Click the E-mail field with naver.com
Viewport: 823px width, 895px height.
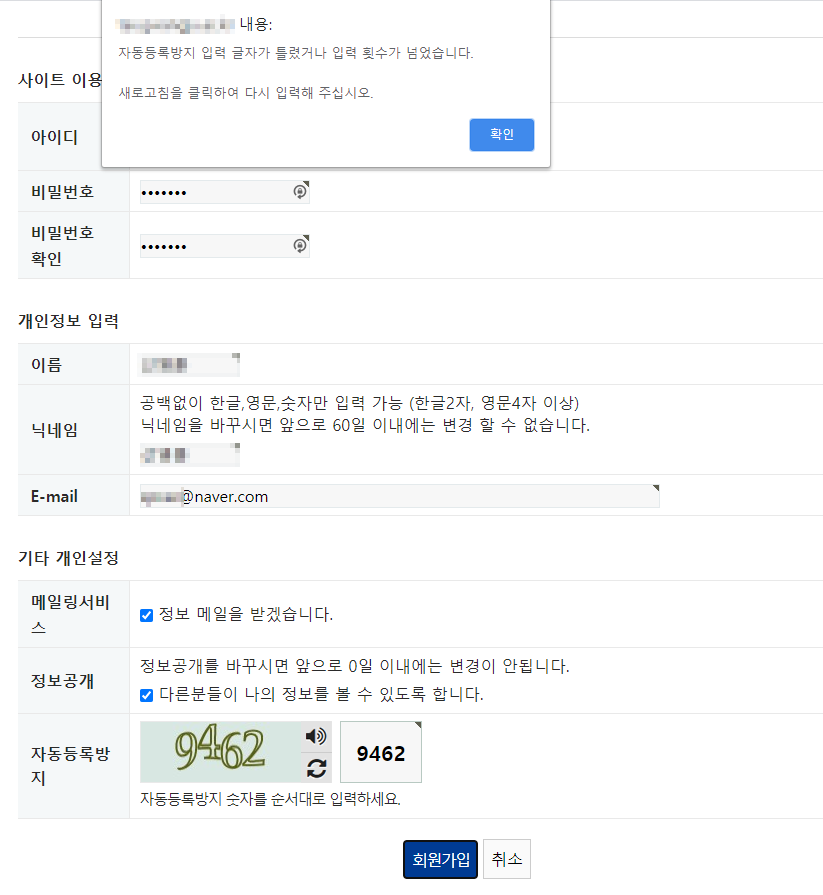[x=400, y=497]
